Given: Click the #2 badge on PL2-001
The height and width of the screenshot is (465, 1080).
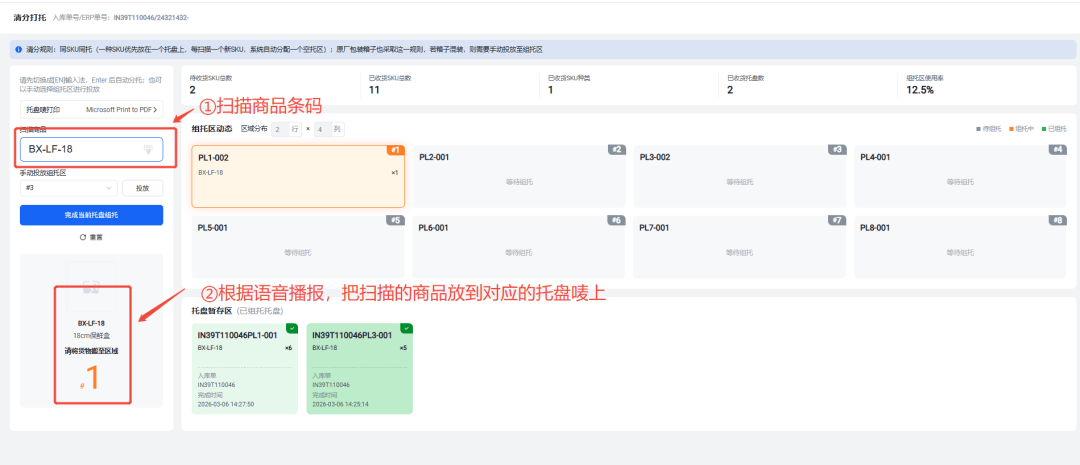Looking at the screenshot, I should tap(618, 149).
